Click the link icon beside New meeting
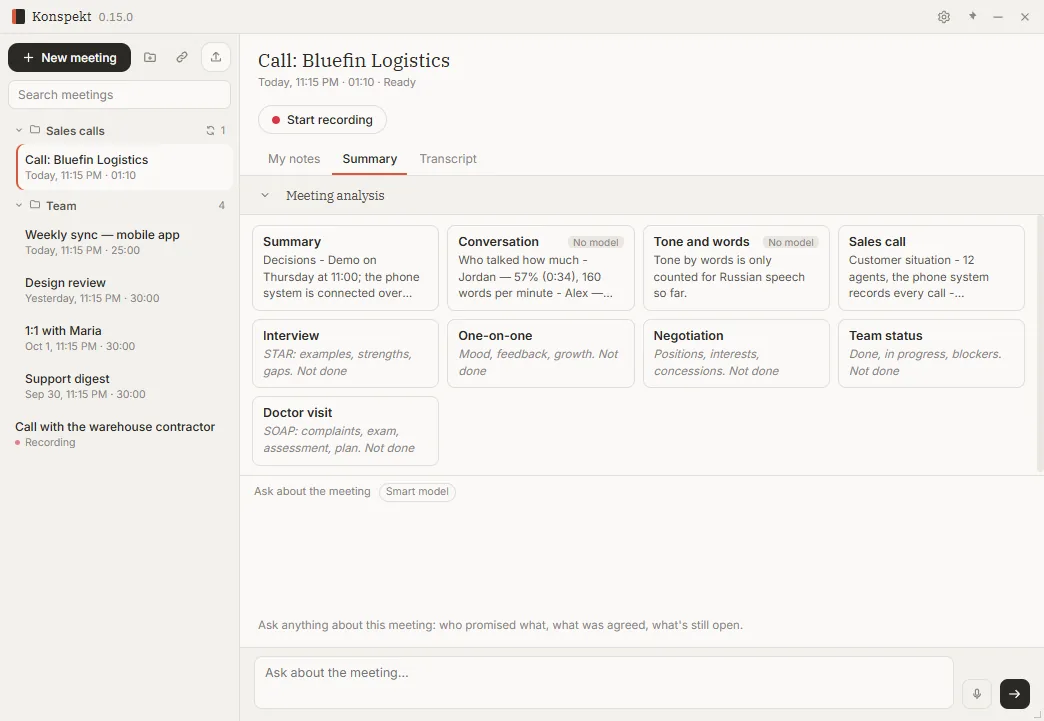1044x721 pixels. (x=182, y=57)
